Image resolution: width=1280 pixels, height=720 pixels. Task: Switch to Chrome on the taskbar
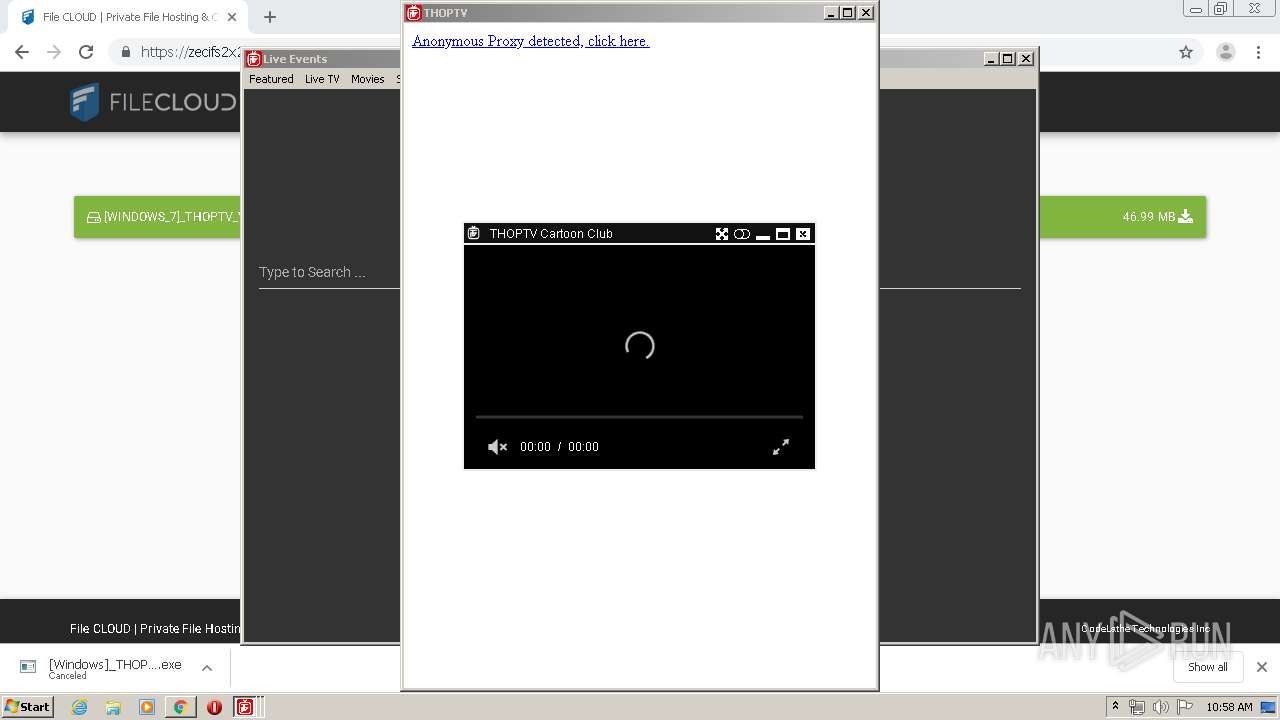[180, 707]
